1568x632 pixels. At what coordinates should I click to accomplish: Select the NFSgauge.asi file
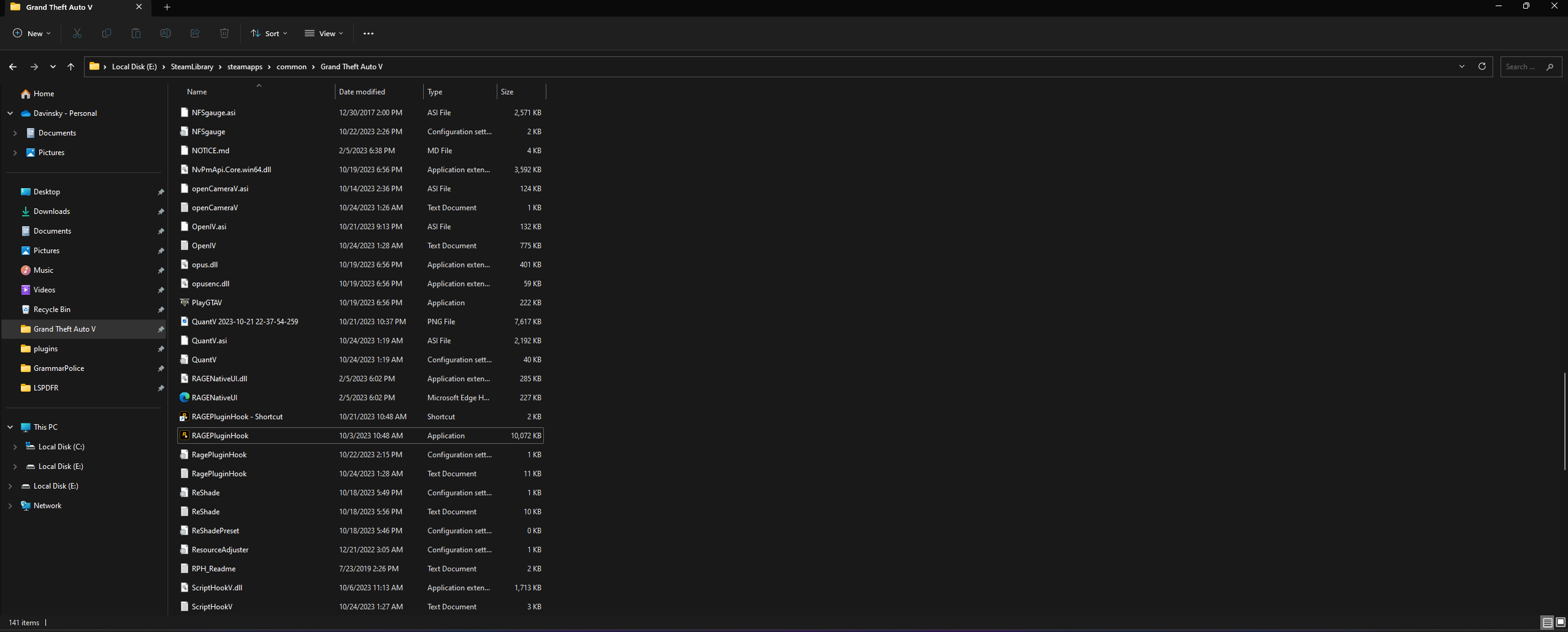[x=361, y=113]
